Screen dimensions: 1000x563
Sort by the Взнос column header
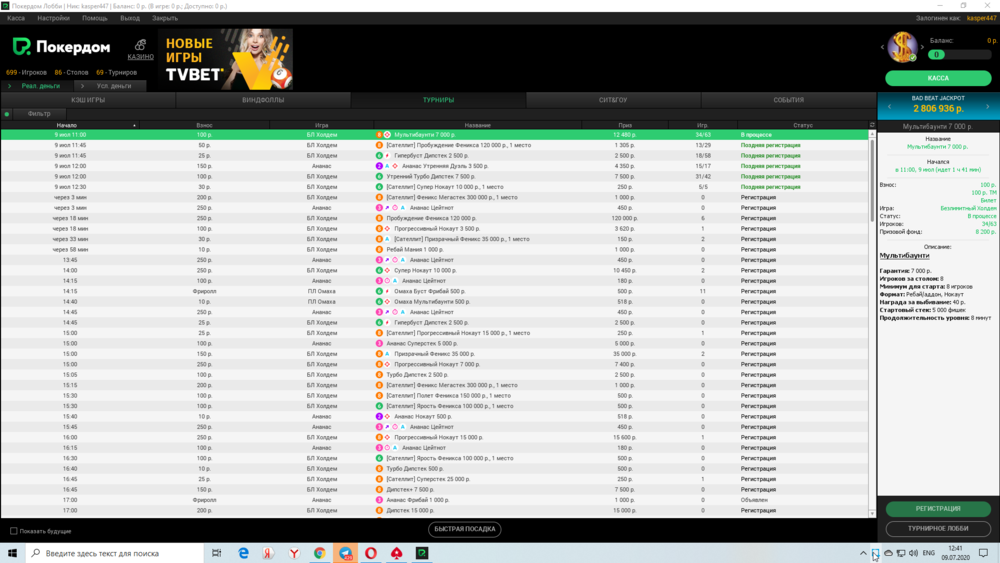pyautogui.click(x=204, y=125)
